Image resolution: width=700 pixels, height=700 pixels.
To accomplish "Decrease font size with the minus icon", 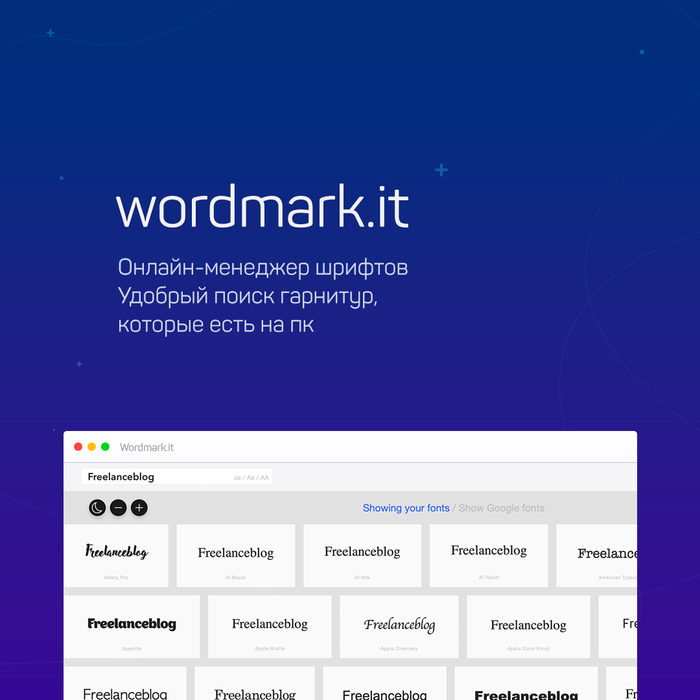I will [x=118, y=508].
